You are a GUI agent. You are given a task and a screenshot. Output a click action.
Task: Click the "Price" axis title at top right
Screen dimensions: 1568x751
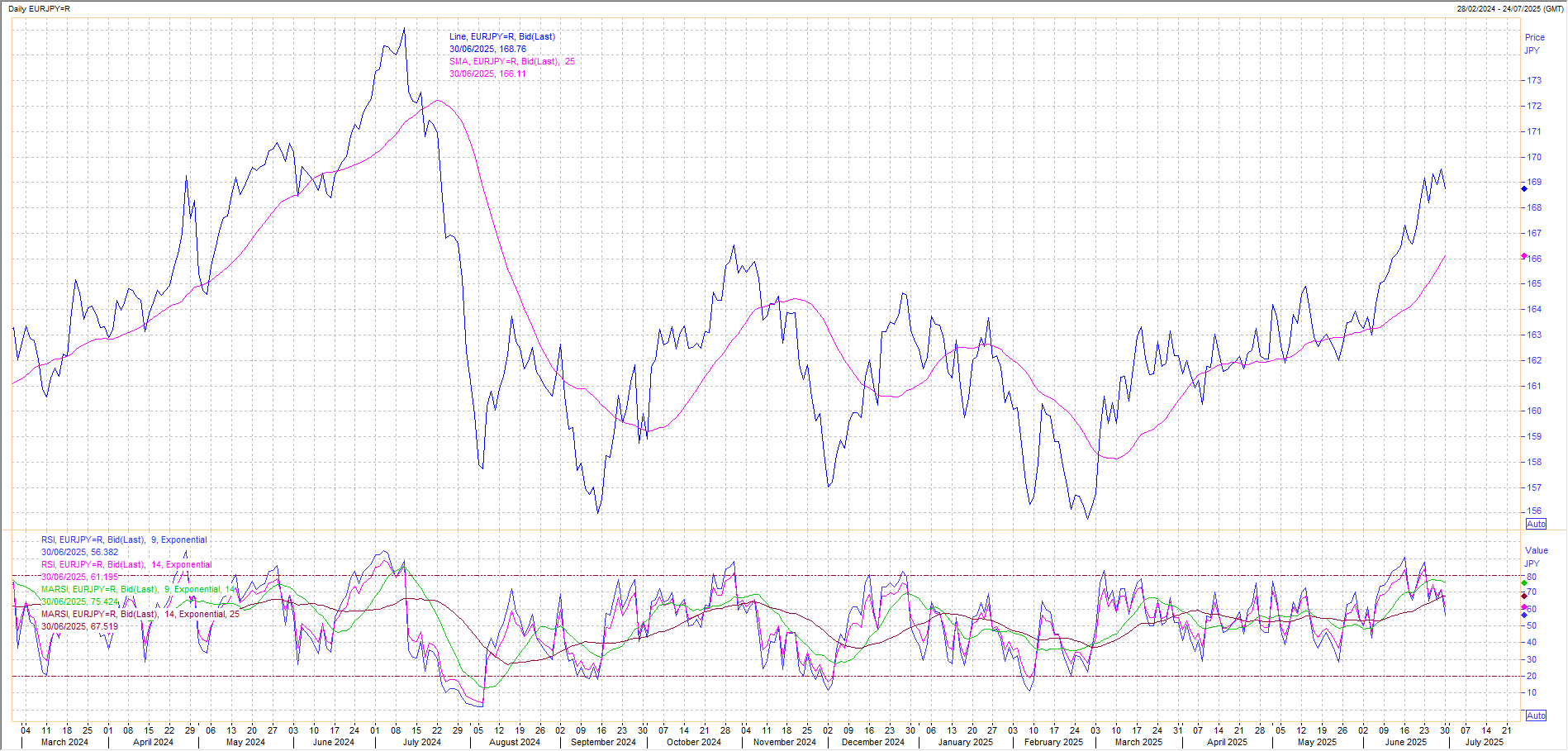[x=1535, y=37]
